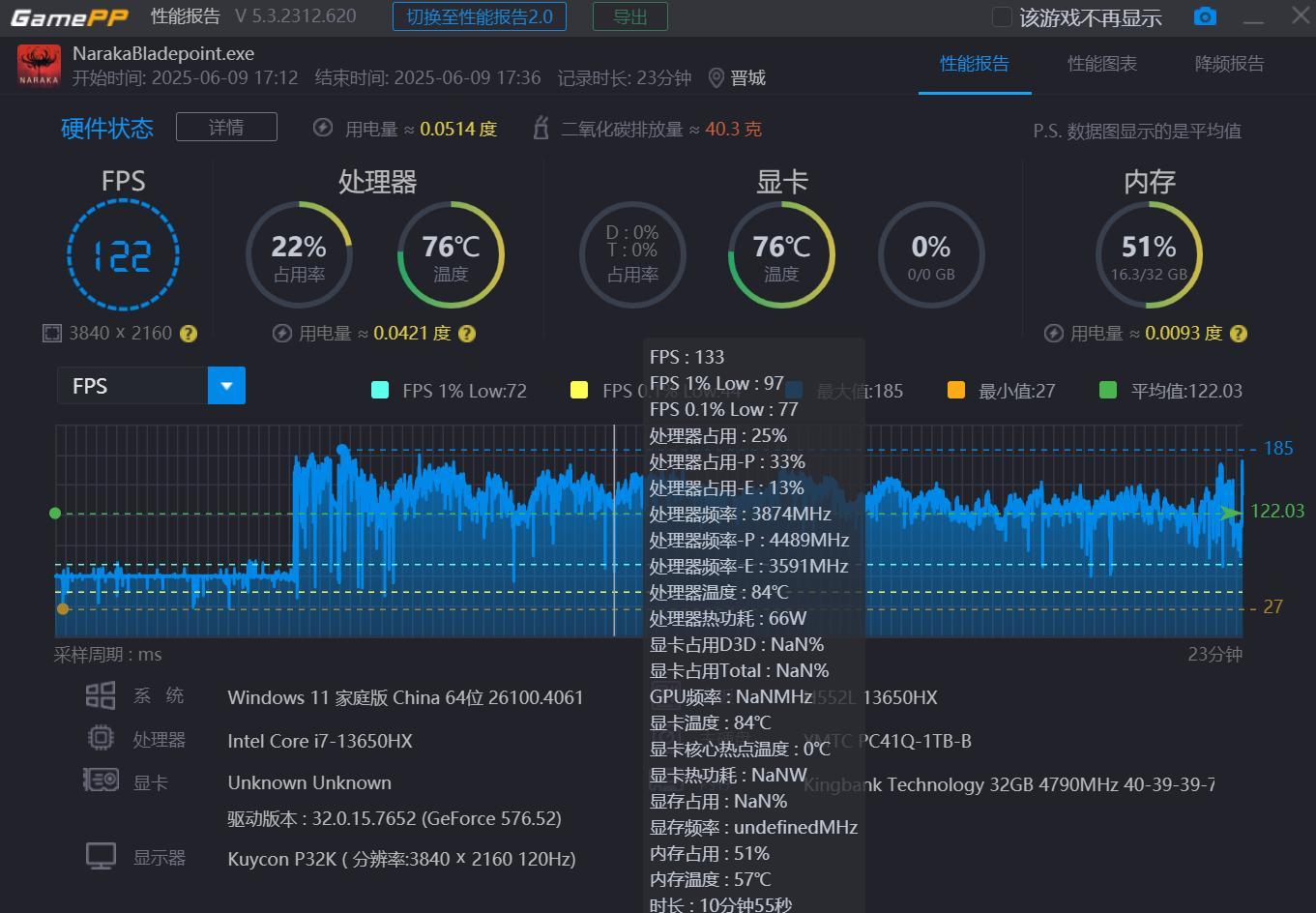Image resolution: width=1316 pixels, height=913 pixels.
Task: Open the help icon next to 3840 x 2160
Action: (189, 334)
